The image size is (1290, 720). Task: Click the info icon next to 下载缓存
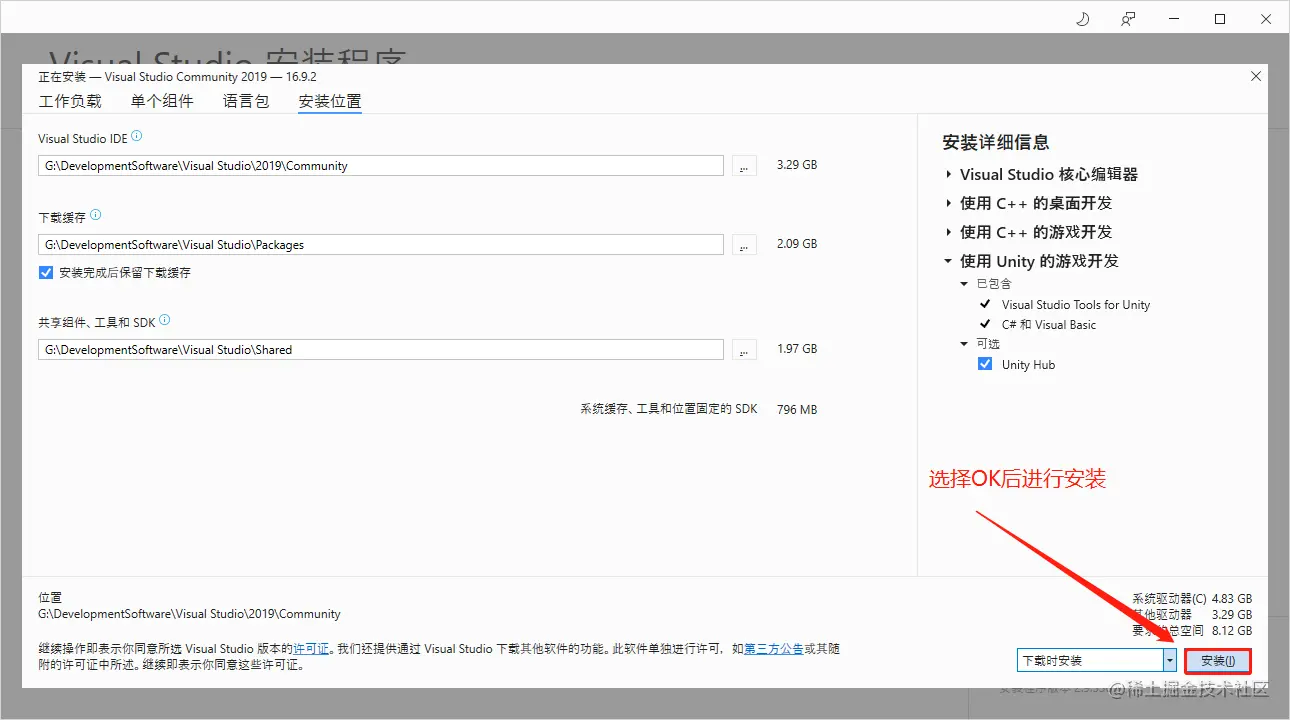(x=96, y=215)
